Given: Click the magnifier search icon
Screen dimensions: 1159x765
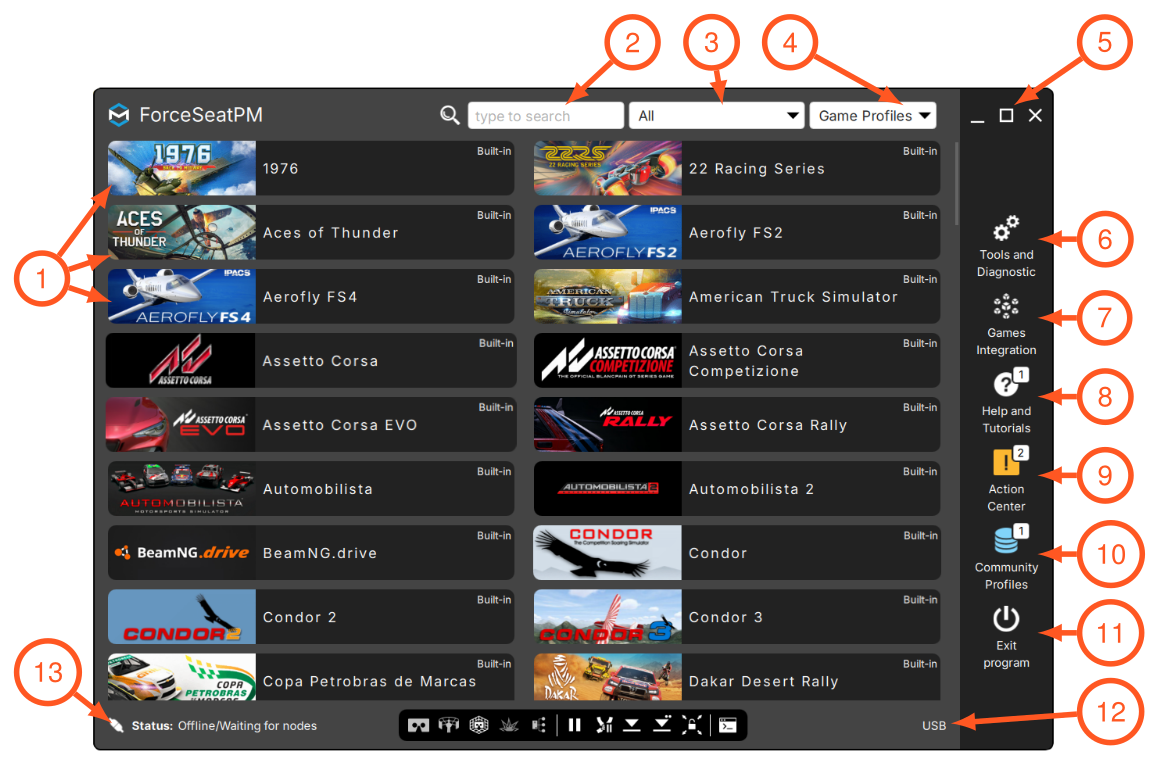Looking at the screenshot, I should [x=449, y=115].
